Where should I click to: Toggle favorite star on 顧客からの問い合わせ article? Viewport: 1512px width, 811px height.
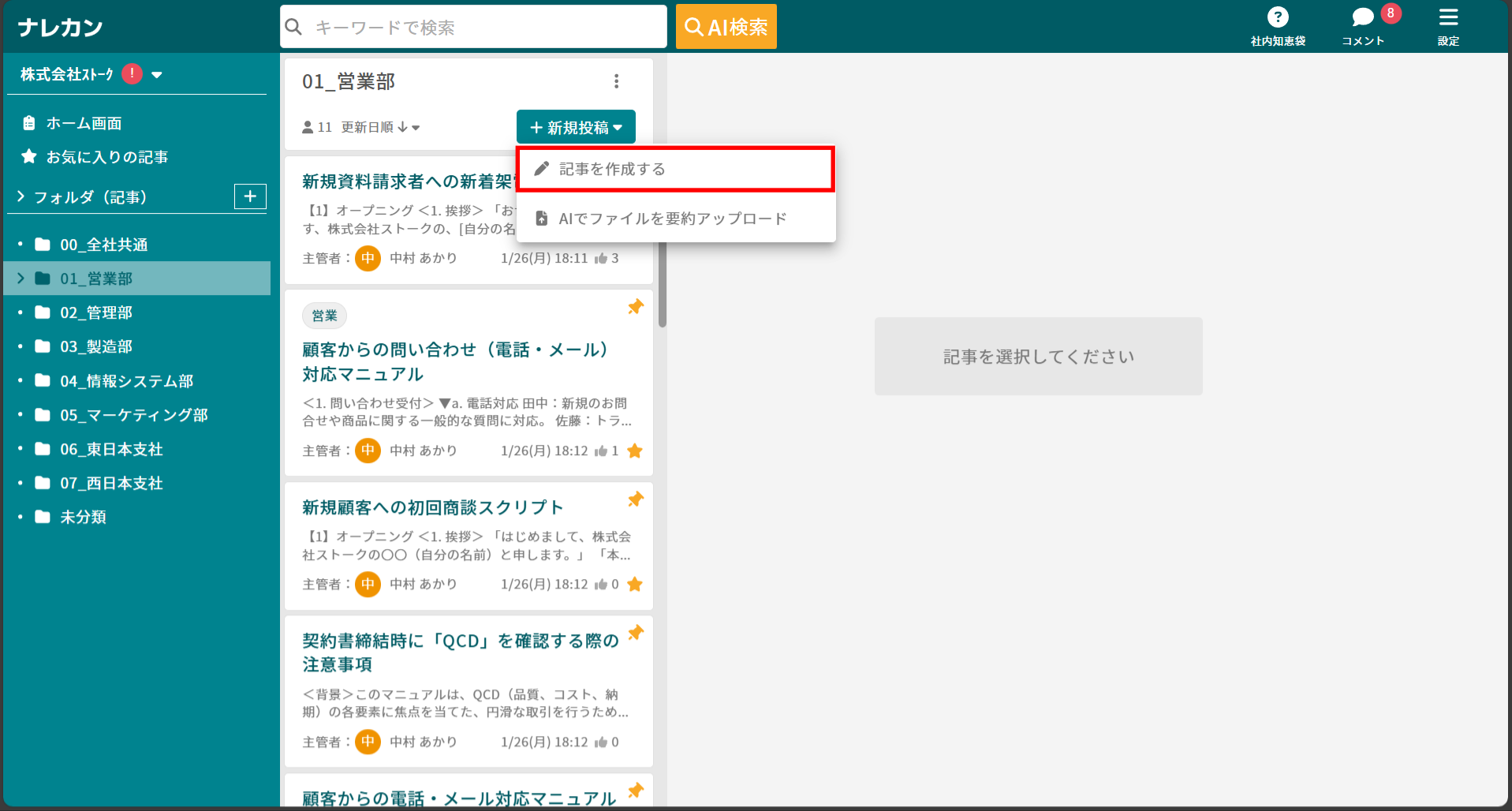point(634,451)
